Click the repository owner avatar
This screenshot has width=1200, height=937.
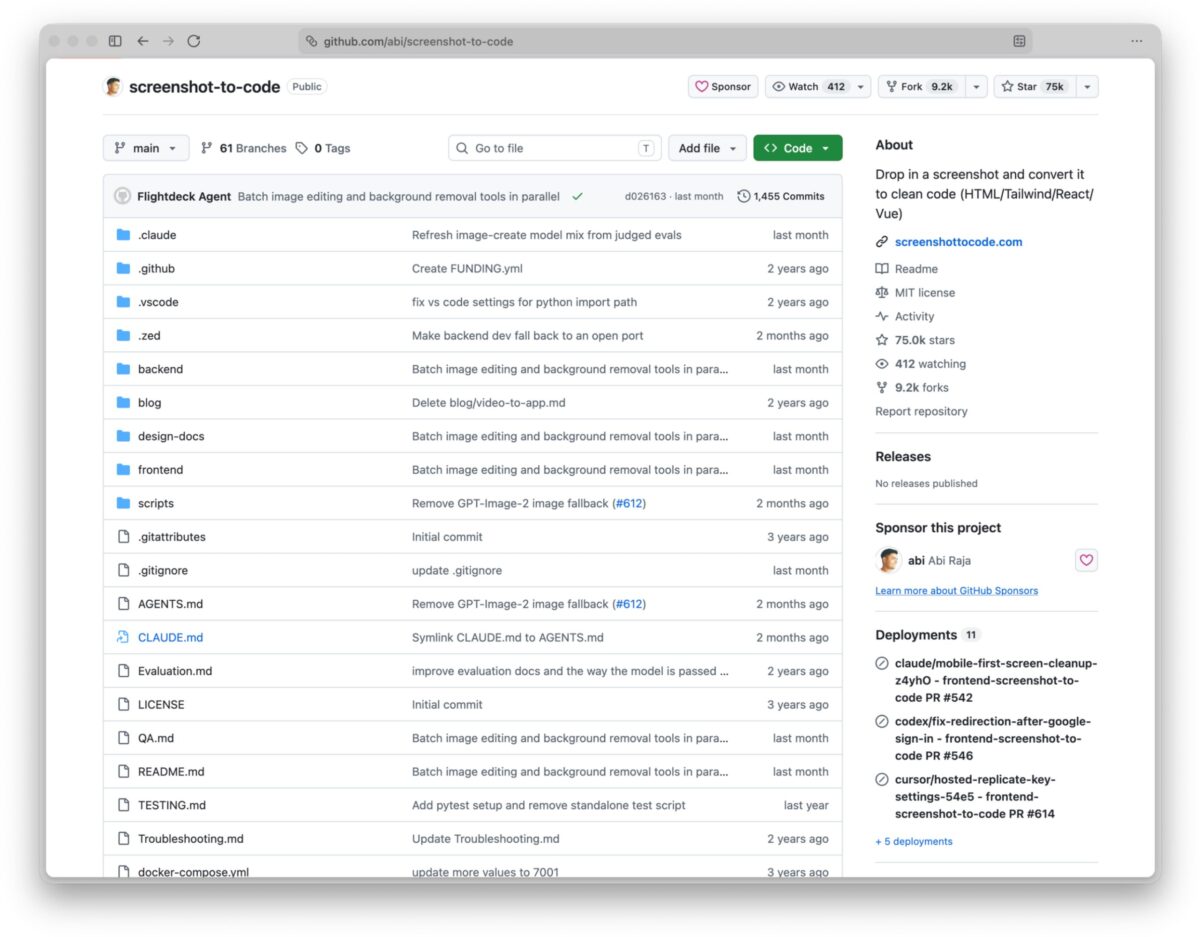coord(113,87)
